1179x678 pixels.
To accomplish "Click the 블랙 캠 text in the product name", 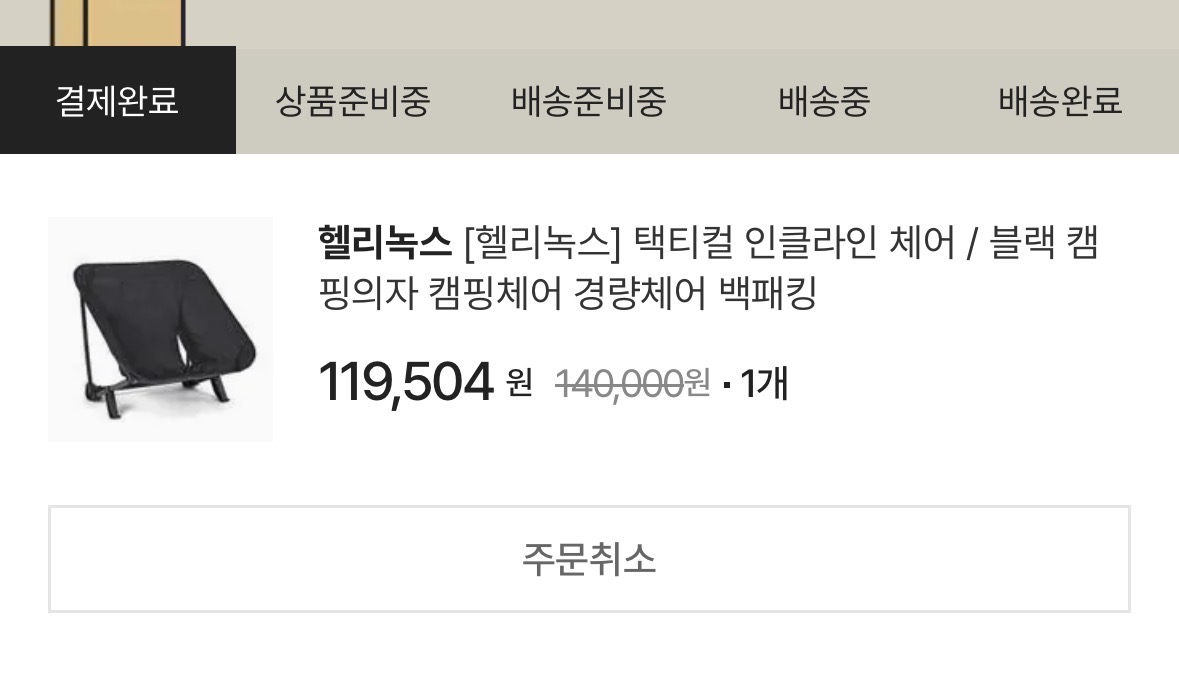I will tap(1044, 243).
